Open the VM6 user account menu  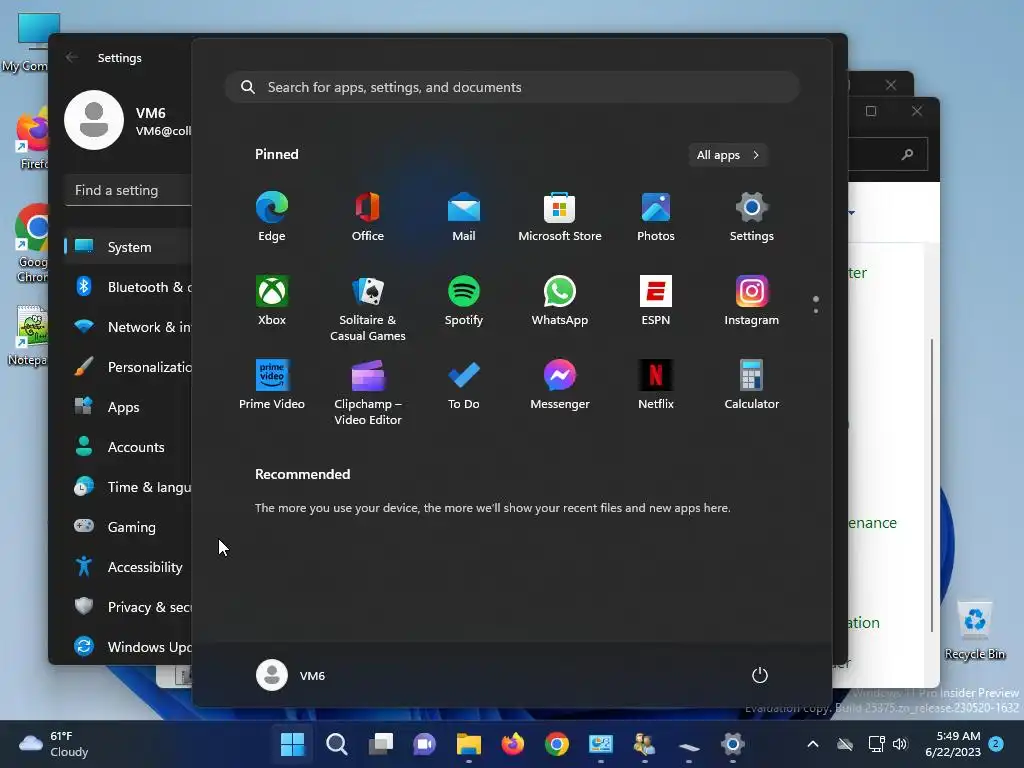click(x=291, y=675)
